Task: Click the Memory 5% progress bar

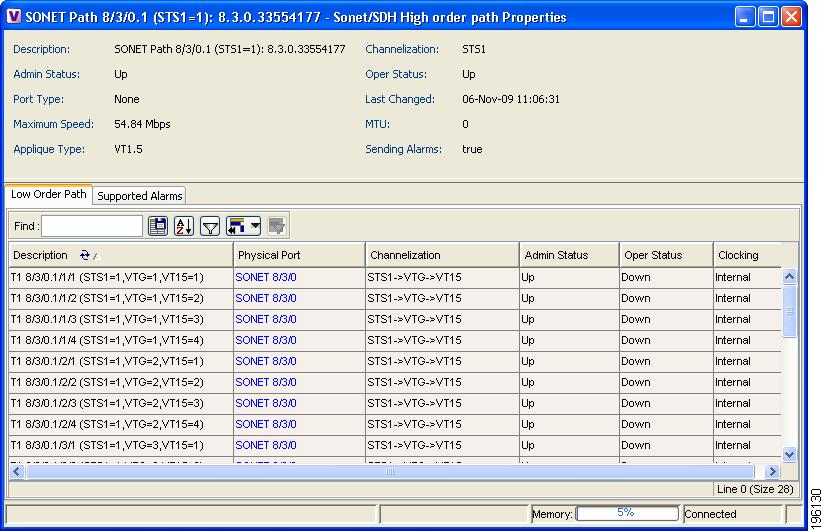Action: click(627, 513)
